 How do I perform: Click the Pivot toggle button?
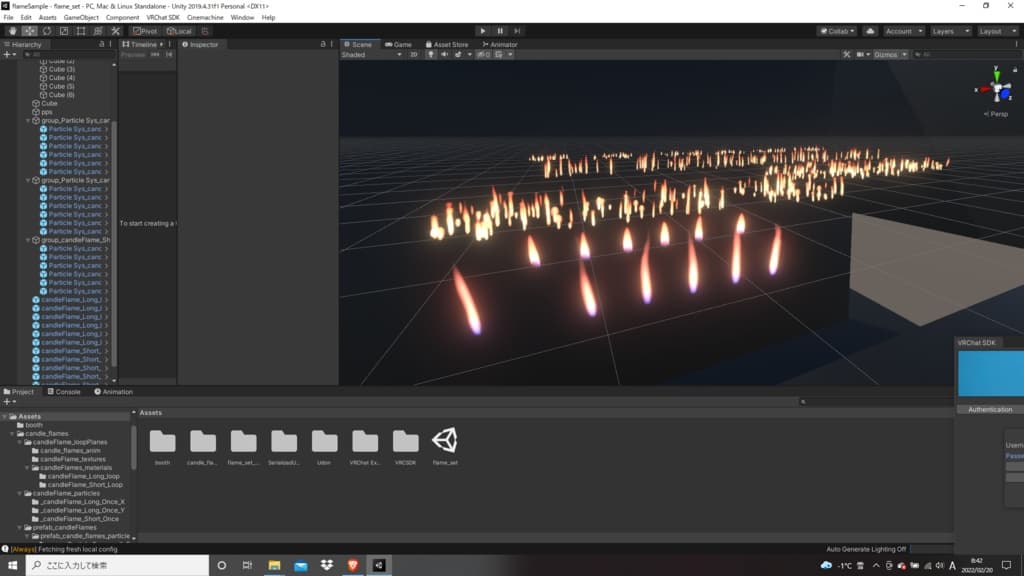pyautogui.click(x=144, y=31)
